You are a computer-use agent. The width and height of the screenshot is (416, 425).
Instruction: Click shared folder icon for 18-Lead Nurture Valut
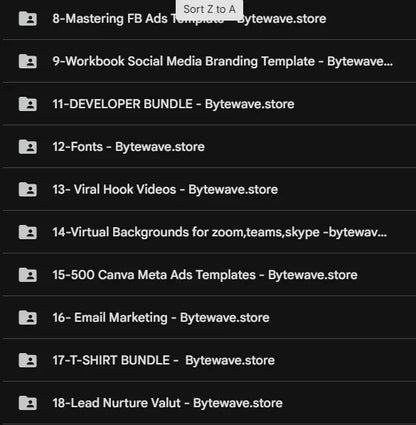point(28,403)
